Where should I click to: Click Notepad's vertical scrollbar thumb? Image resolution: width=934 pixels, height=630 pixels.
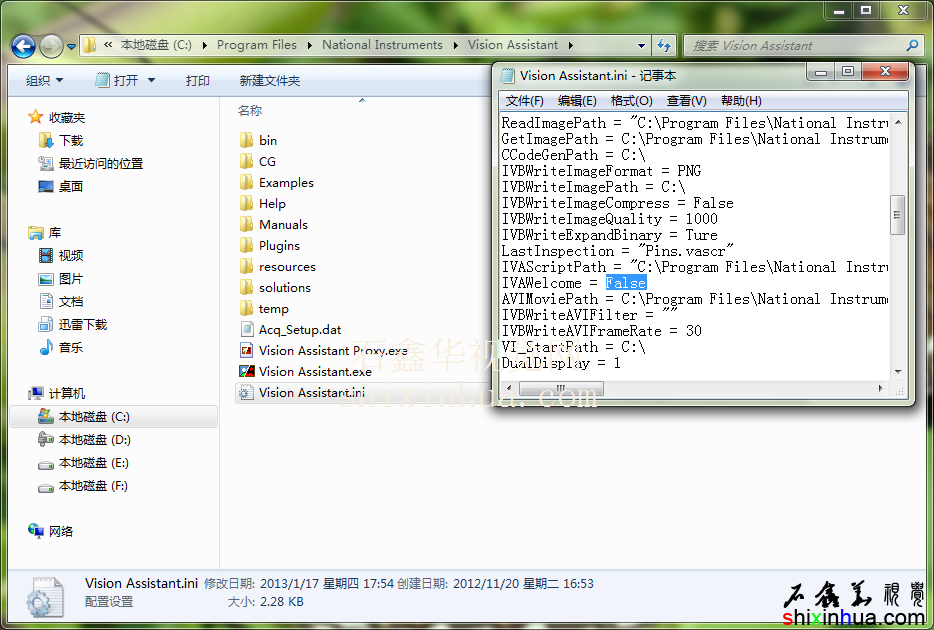tap(897, 215)
